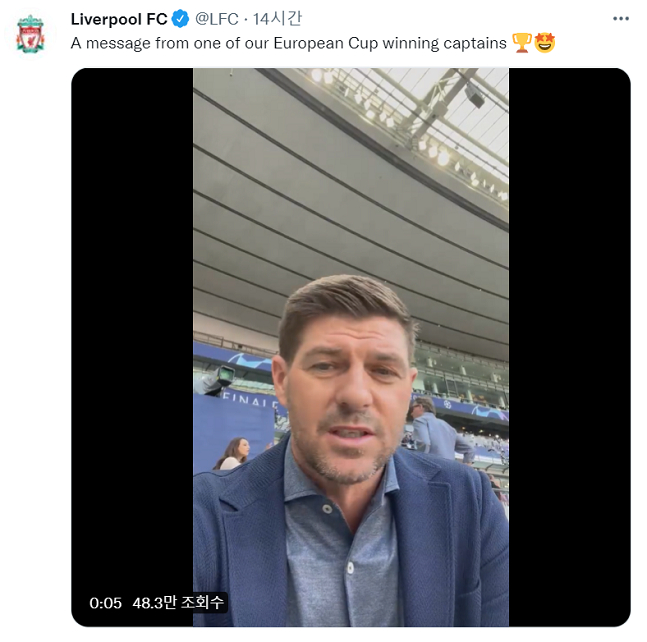Click the black left letterbox area of the video
This screenshot has height=642, width=647.
coord(132,330)
